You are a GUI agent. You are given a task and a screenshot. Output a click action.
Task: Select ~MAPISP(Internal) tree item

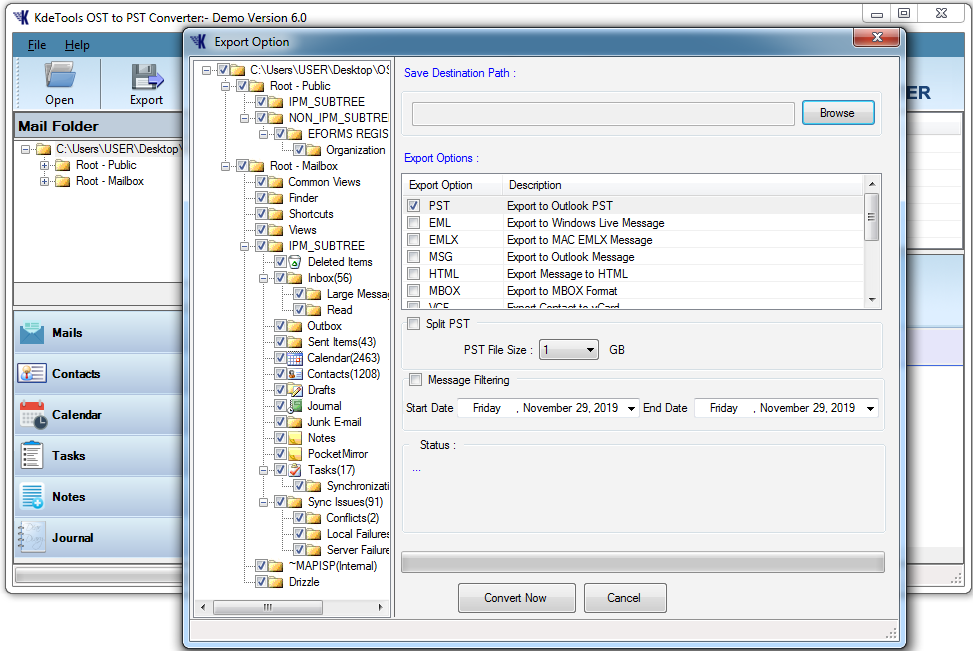333,566
